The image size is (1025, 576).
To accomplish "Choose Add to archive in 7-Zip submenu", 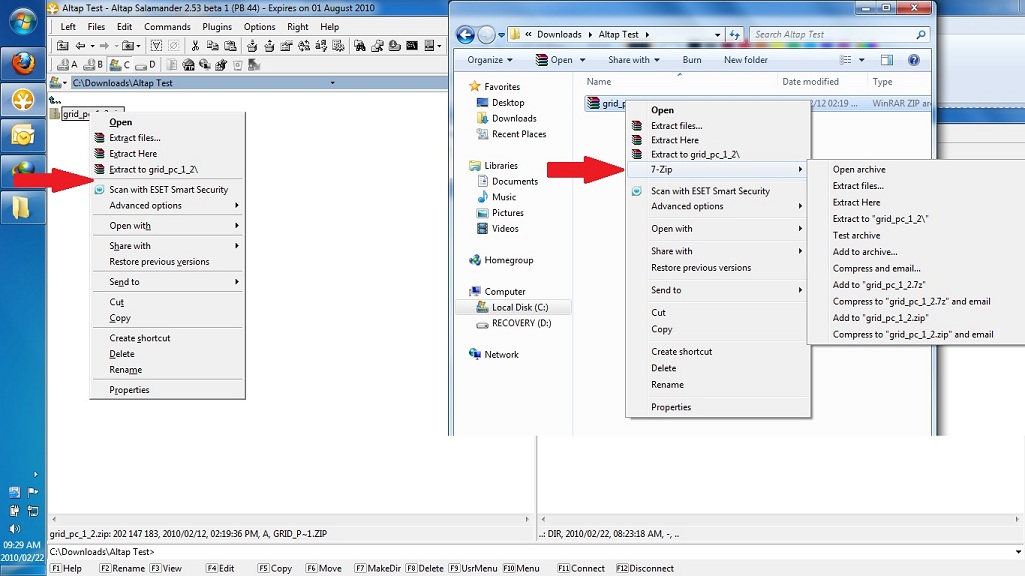I will coord(865,252).
